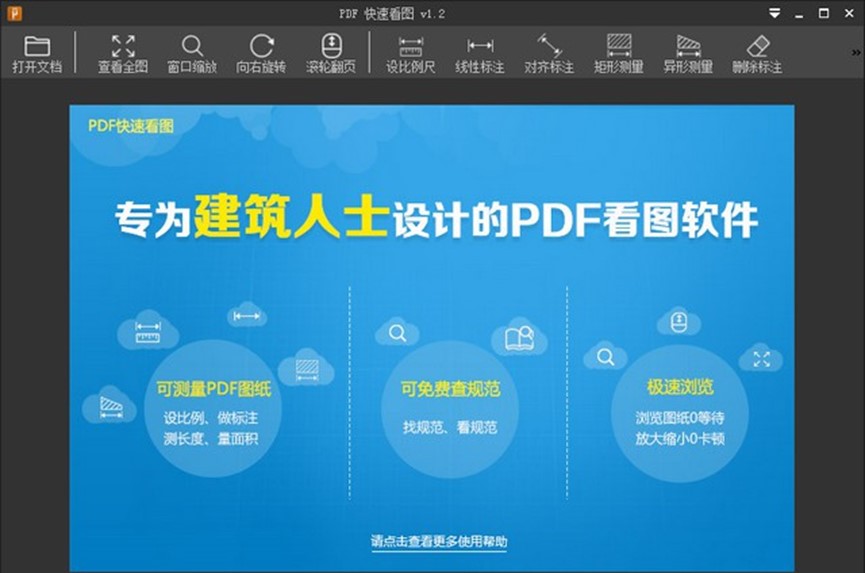The width and height of the screenshot is (865, 573).
Task: Click the 测长度、量面积 text
Action: coord(211,438)
